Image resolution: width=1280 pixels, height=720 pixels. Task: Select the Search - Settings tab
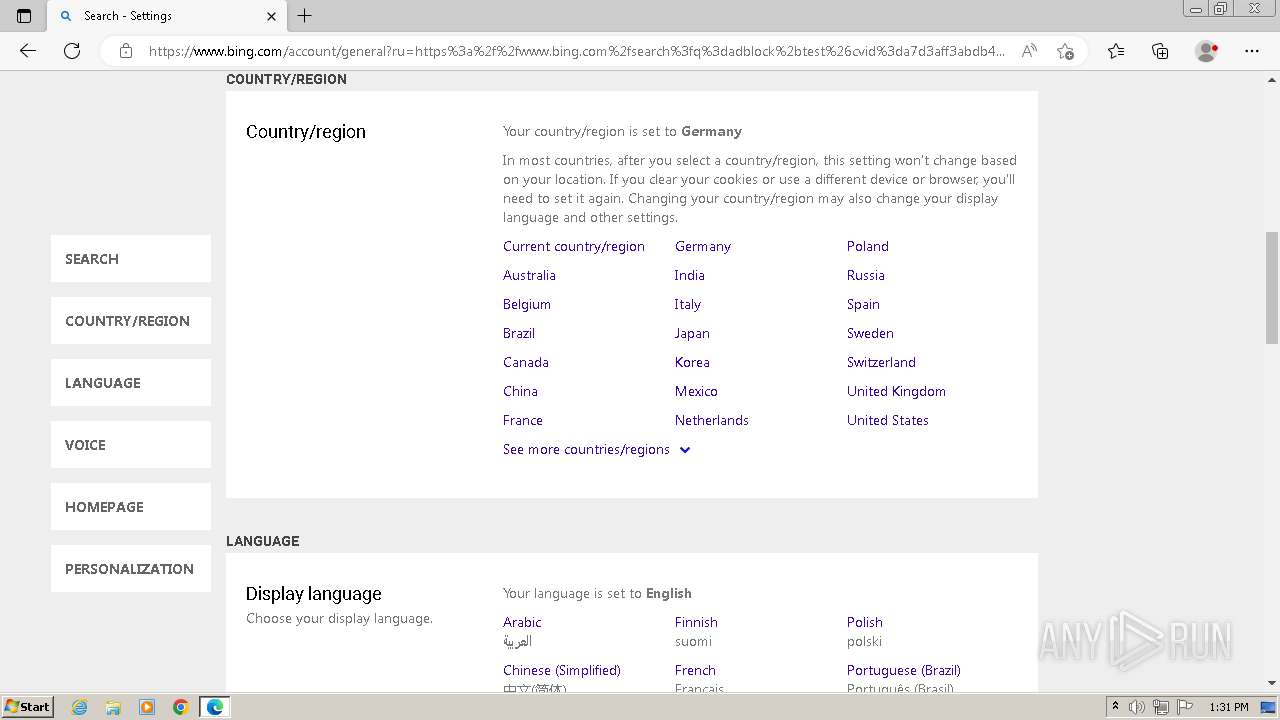click(167, 16)
